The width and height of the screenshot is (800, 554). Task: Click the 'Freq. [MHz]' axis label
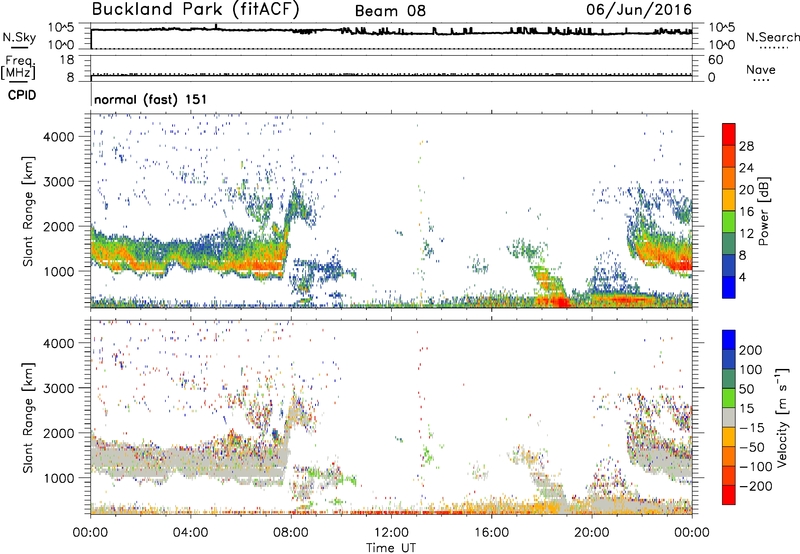pos(18,68)
